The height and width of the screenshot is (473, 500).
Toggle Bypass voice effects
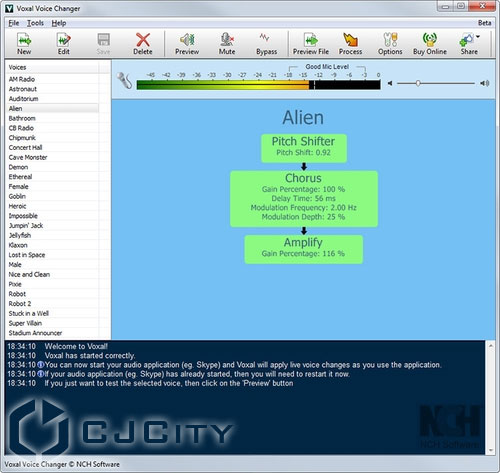[x=266, y=44]
